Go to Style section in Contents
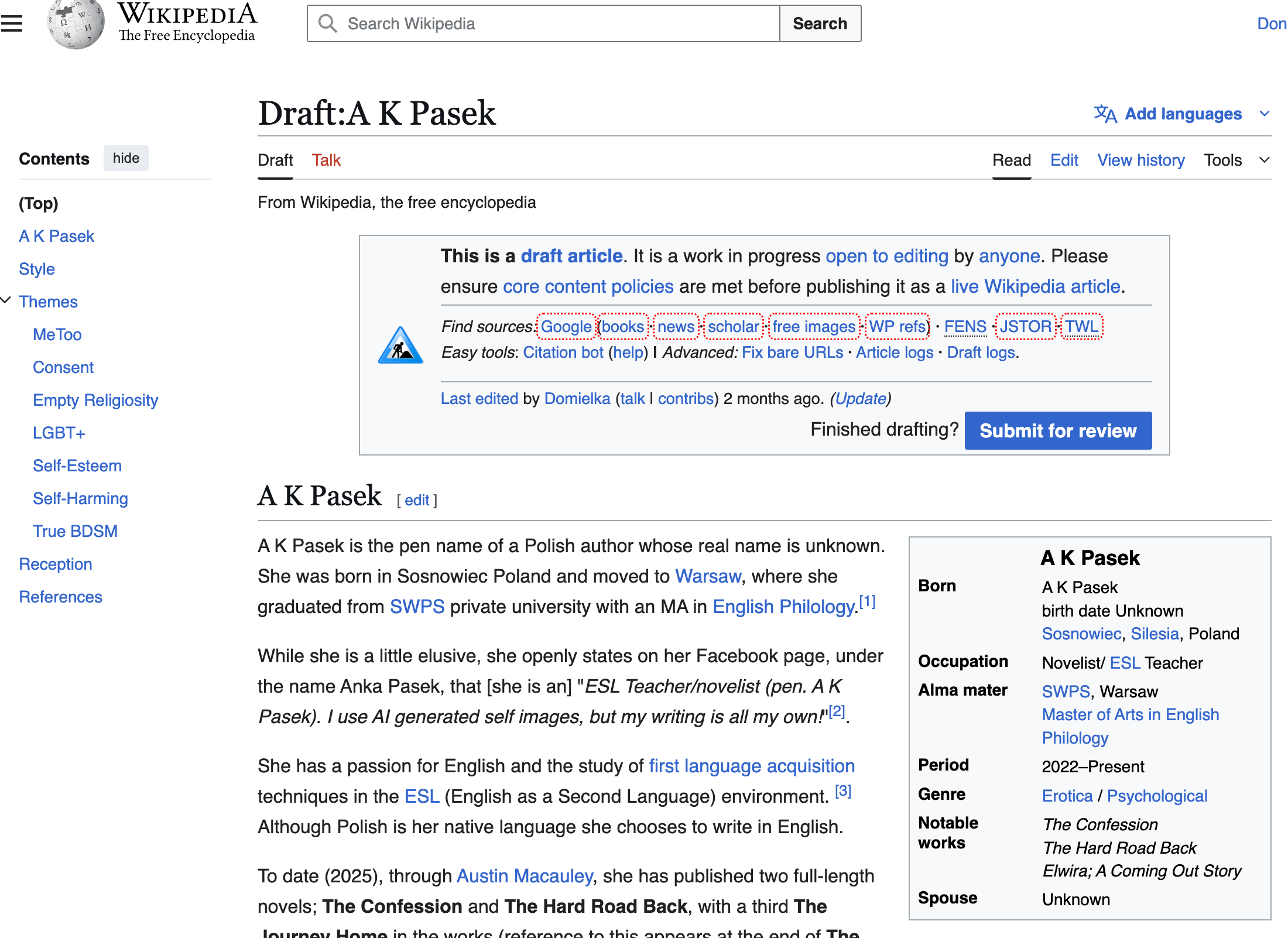This screenshot has width=1288, height=938. click(37, 269)
